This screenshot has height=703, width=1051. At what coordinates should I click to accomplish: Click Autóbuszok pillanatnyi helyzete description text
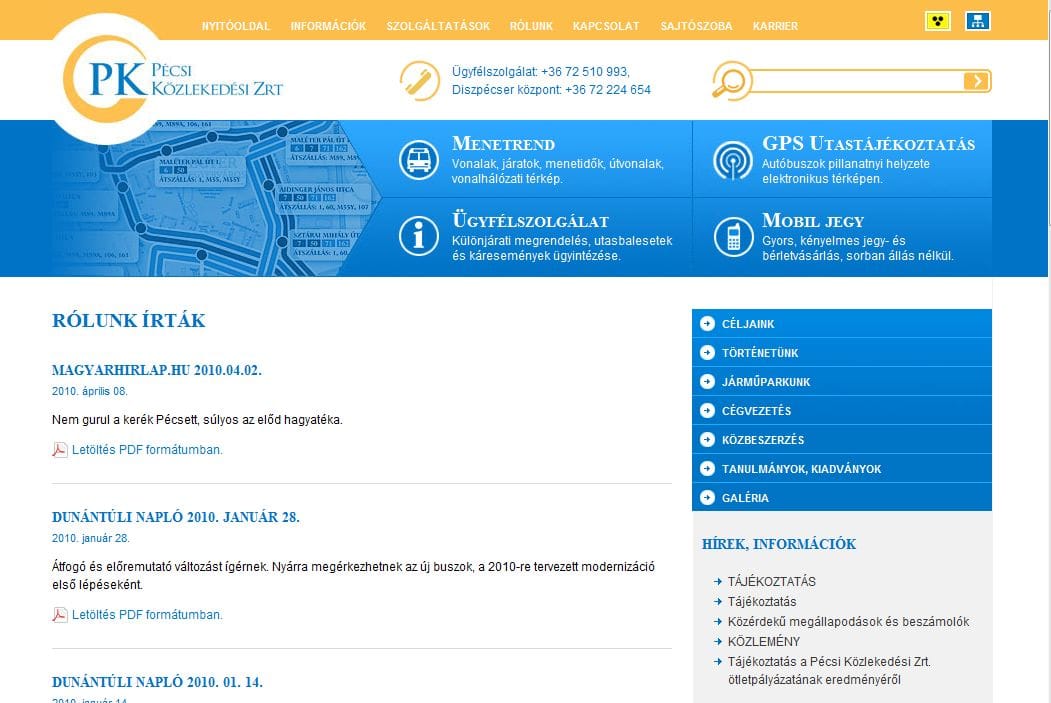tap(846, 172)
